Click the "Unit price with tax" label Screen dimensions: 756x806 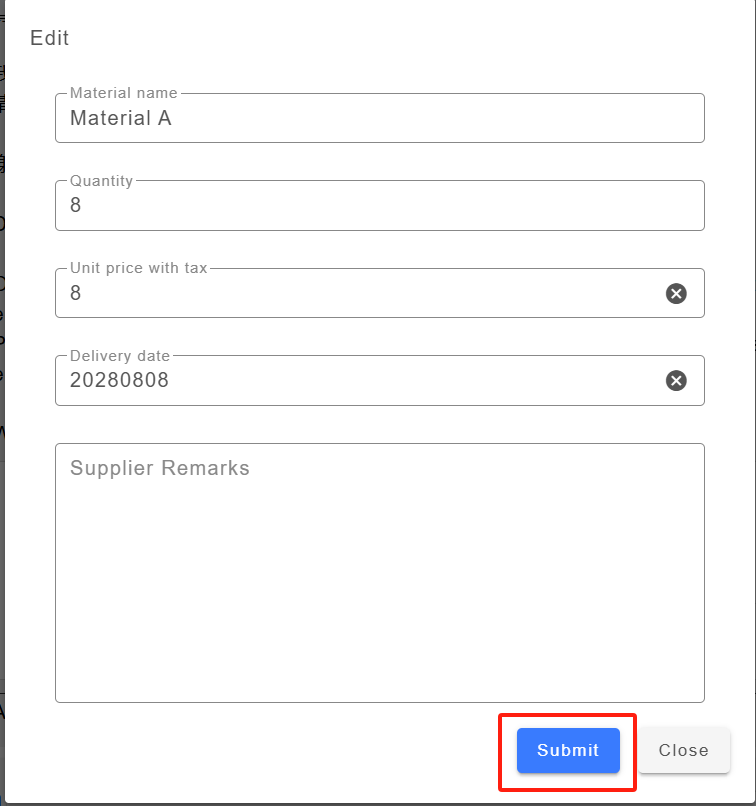[x=139, y=268]
